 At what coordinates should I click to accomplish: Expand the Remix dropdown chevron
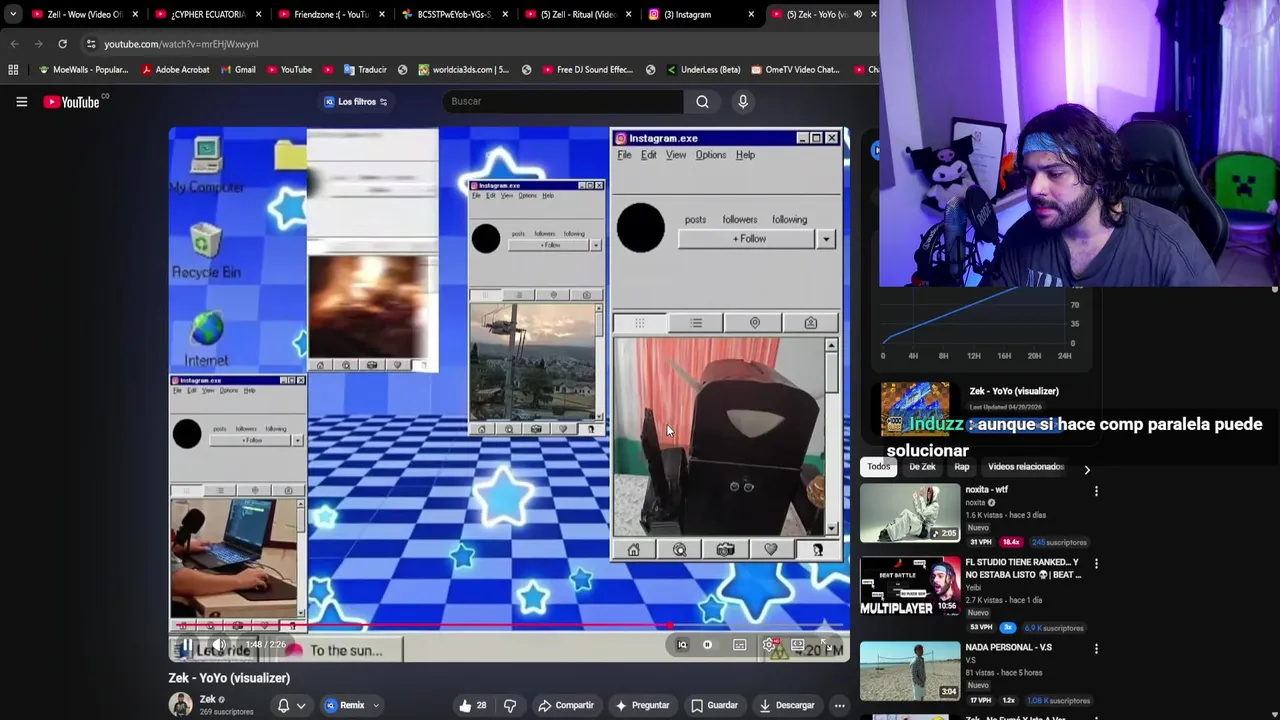point(376,705)
